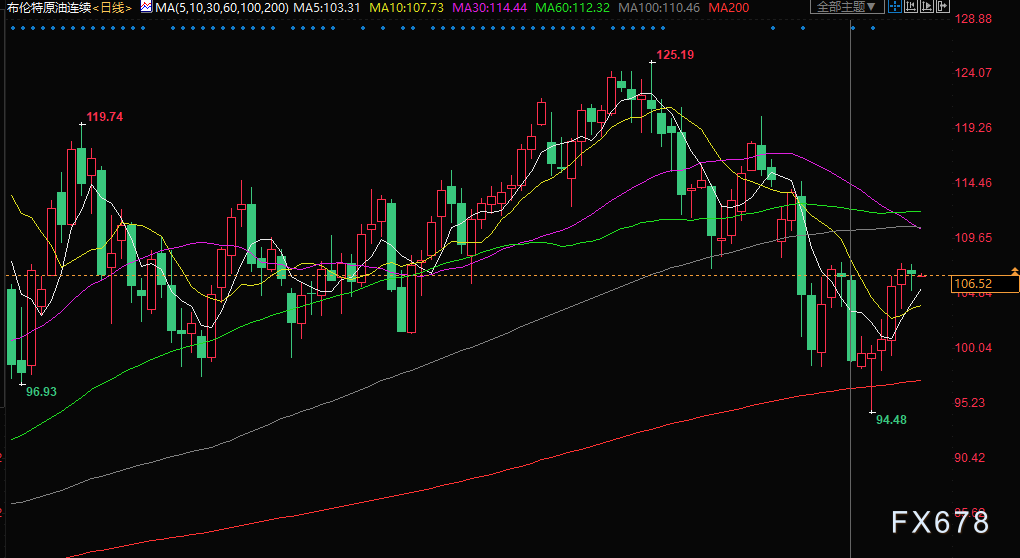Click the green MA60:112.32 label
This screenshot has width=1020, height=558.
pyautogui.click(x=572, y=8)
